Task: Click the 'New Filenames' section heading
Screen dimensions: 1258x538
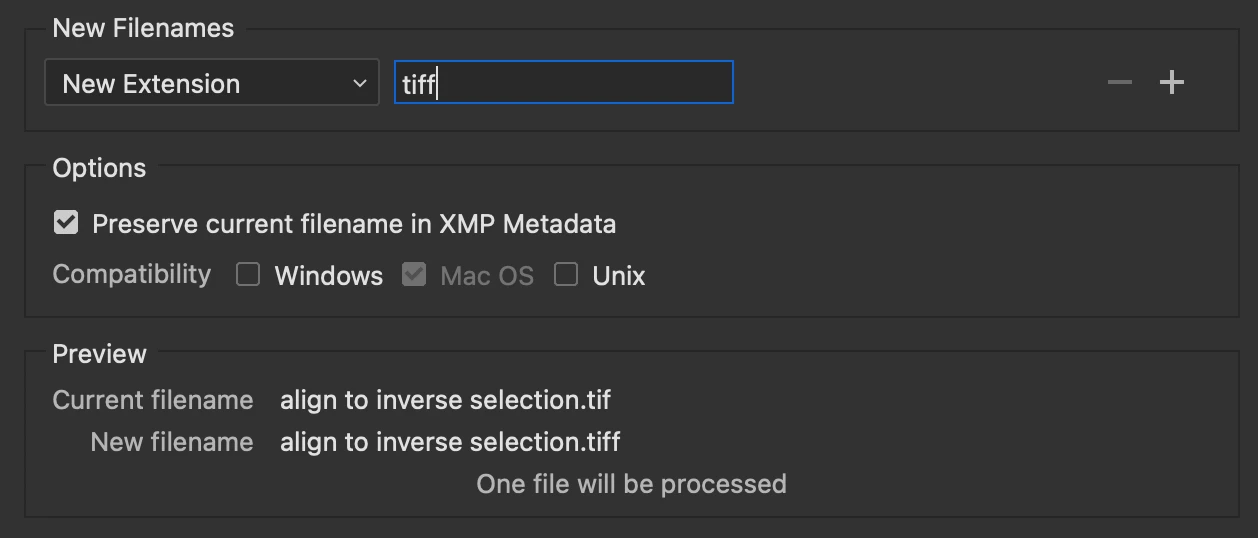Action: click(143, 28)
